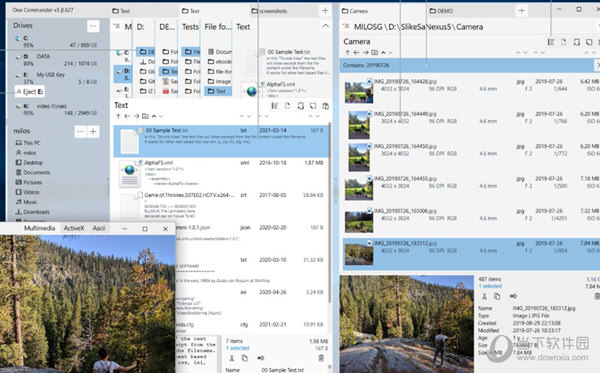Select the Game.of.Thrones.S07E02 srt file

pyautogui.click(x=221, y=206)
